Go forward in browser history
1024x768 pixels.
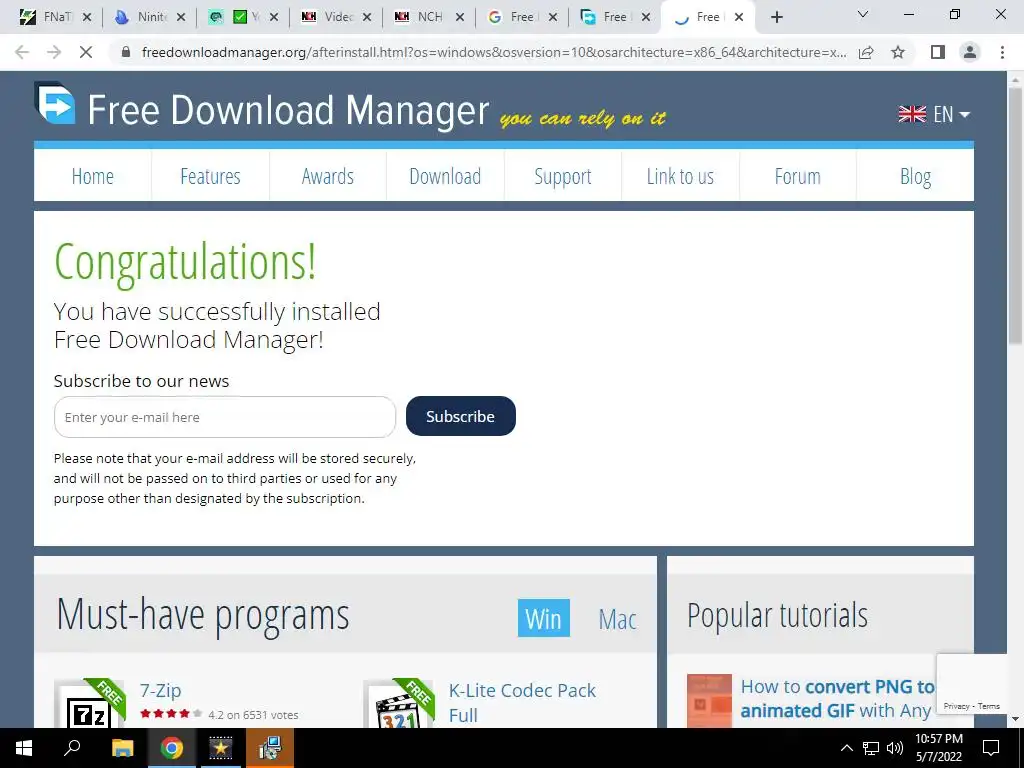tap(54, 52)
